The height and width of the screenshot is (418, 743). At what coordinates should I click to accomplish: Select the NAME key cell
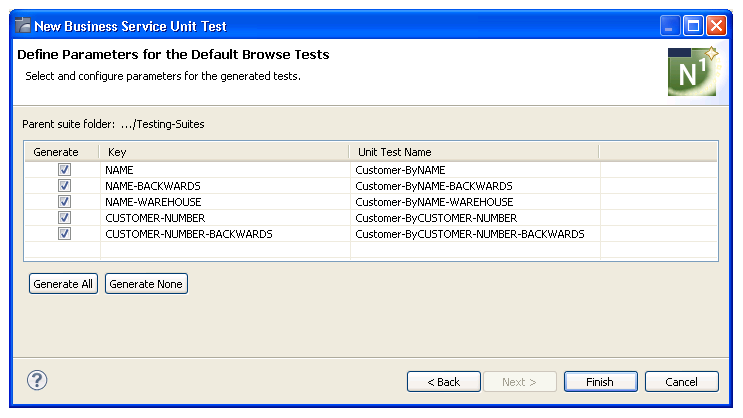(225, 170)
